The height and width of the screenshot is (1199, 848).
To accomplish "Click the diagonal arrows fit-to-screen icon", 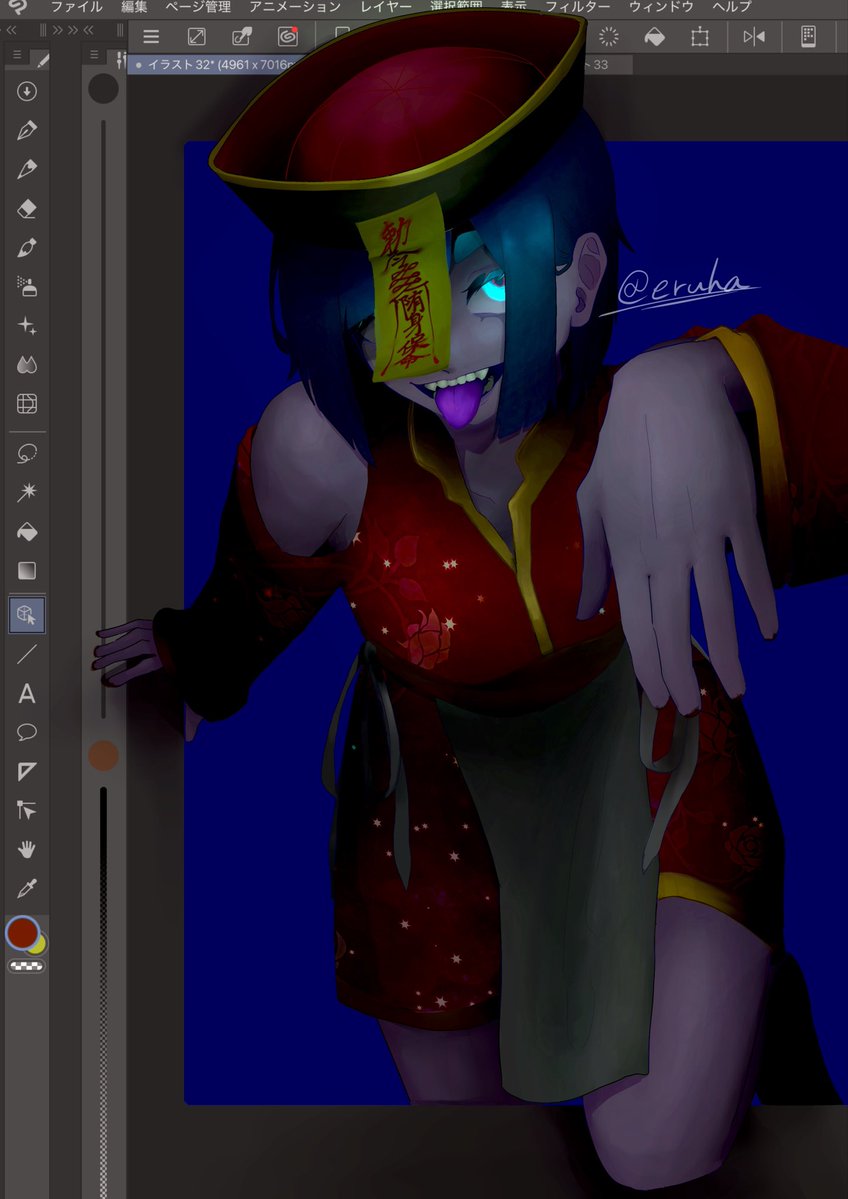I will pos(197,37).
